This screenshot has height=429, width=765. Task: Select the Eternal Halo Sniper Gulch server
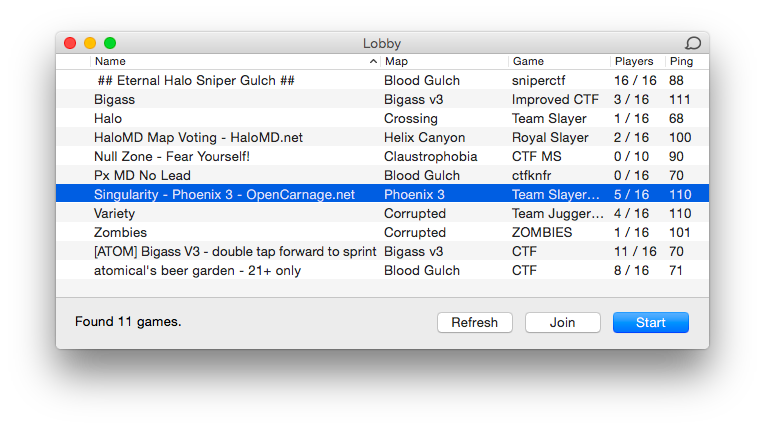[x=195, y=81]
